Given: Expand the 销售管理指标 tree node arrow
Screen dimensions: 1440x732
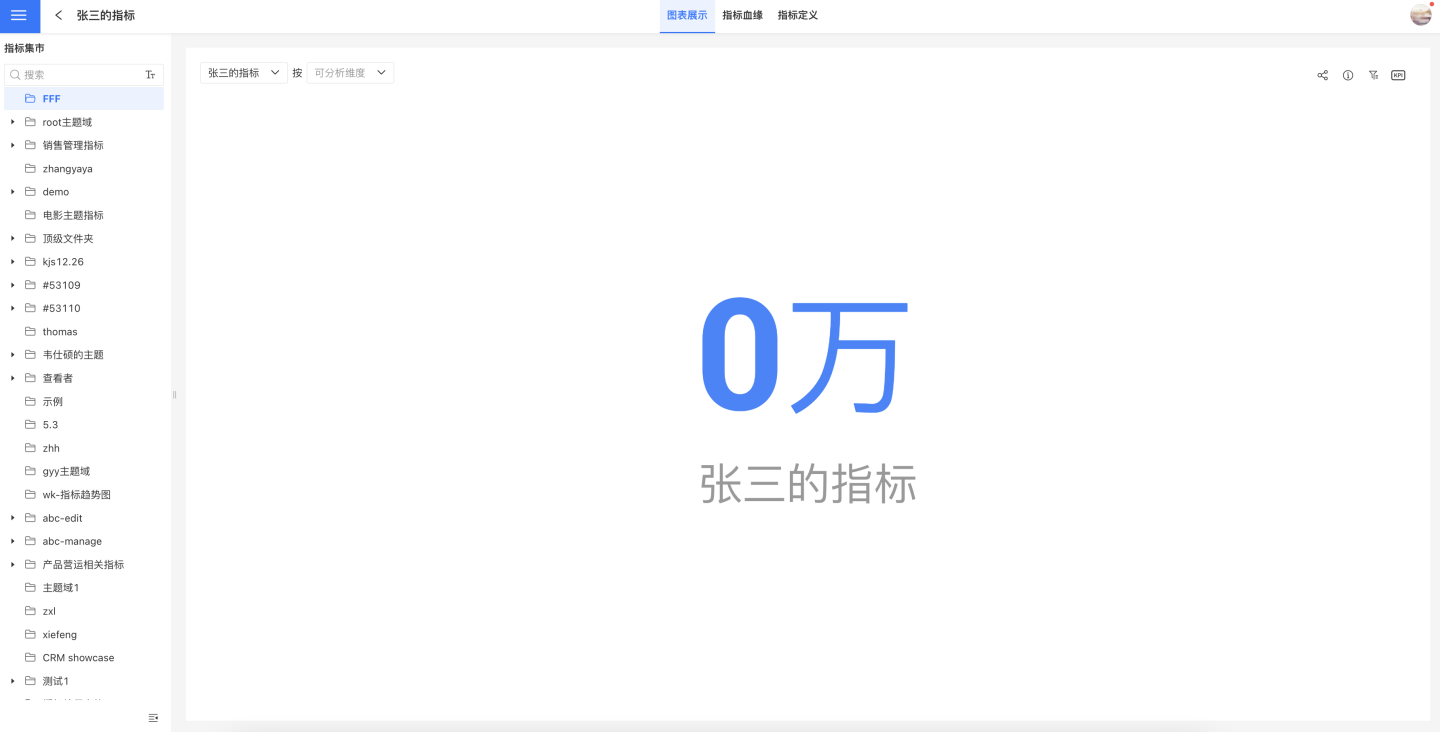Looking at the screenshot, I should tap(13, 145).
